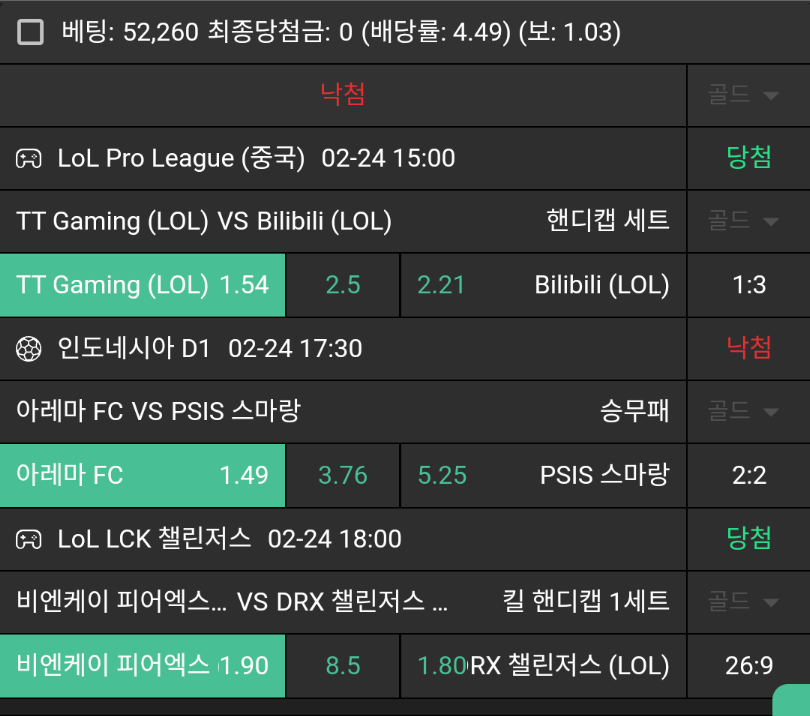This screenshot has width=810, height=716.
Task: Open the 골드 dropdown next to 핸디캡 세트
Action: [x=743, y=221]
